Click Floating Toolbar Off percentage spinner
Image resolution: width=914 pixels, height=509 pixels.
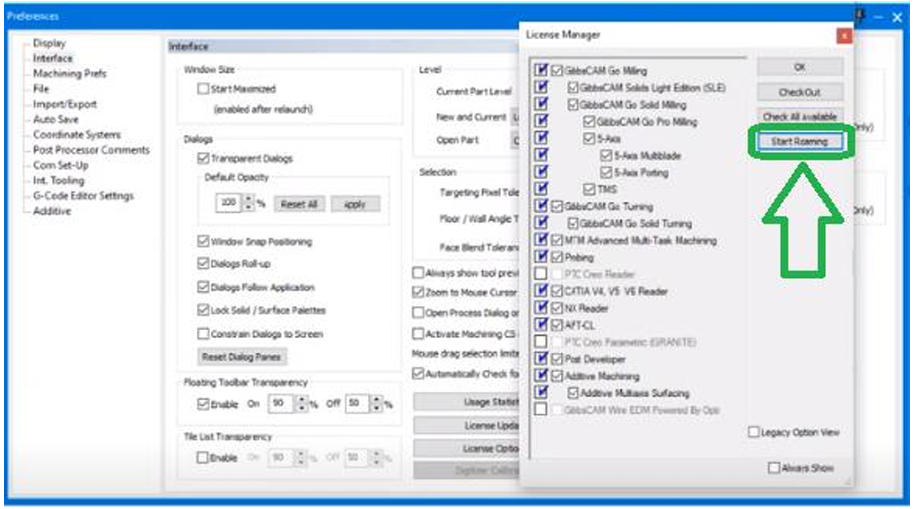[x=377, y=403]
